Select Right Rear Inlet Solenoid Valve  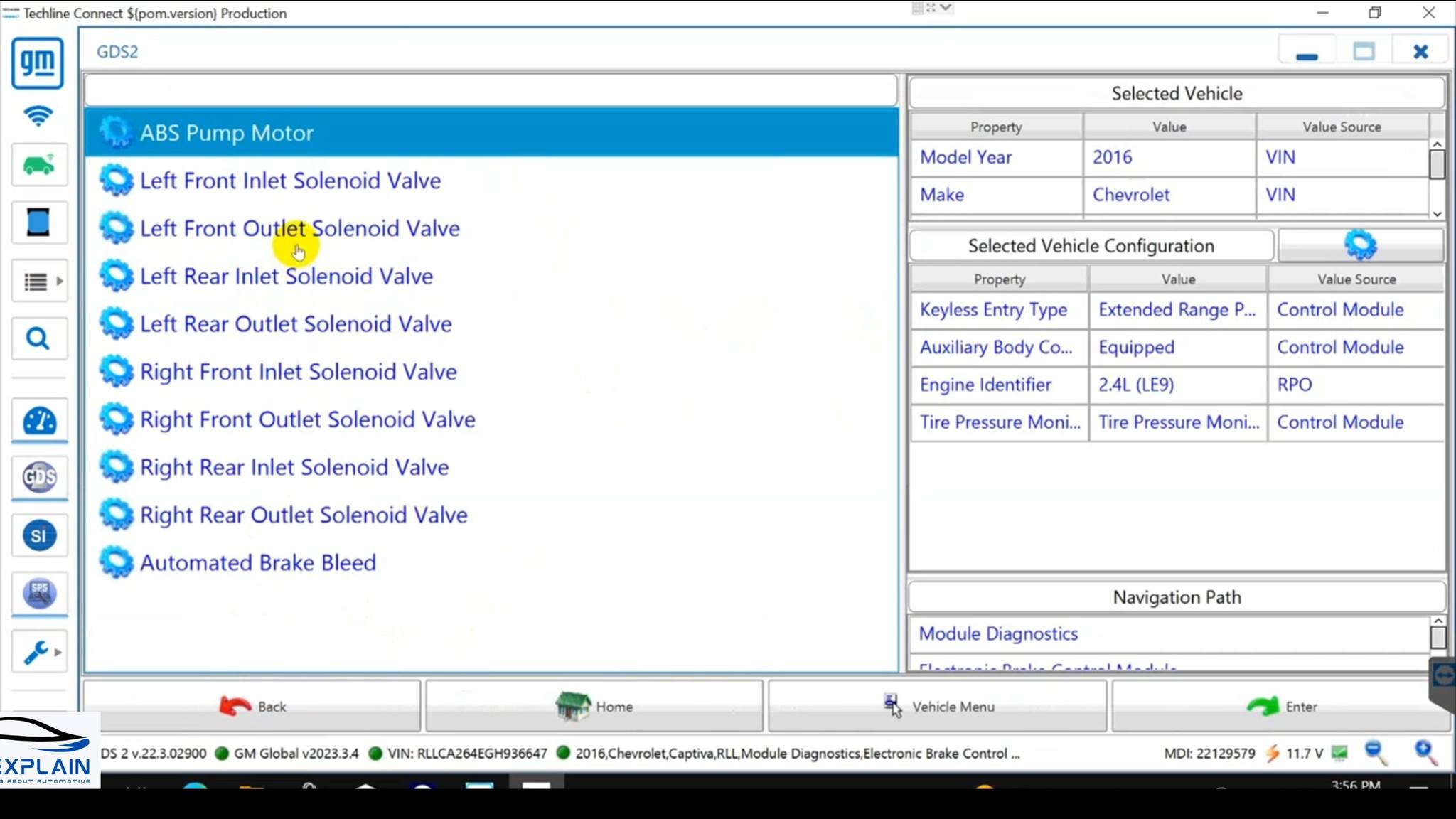tap(491, 467)
